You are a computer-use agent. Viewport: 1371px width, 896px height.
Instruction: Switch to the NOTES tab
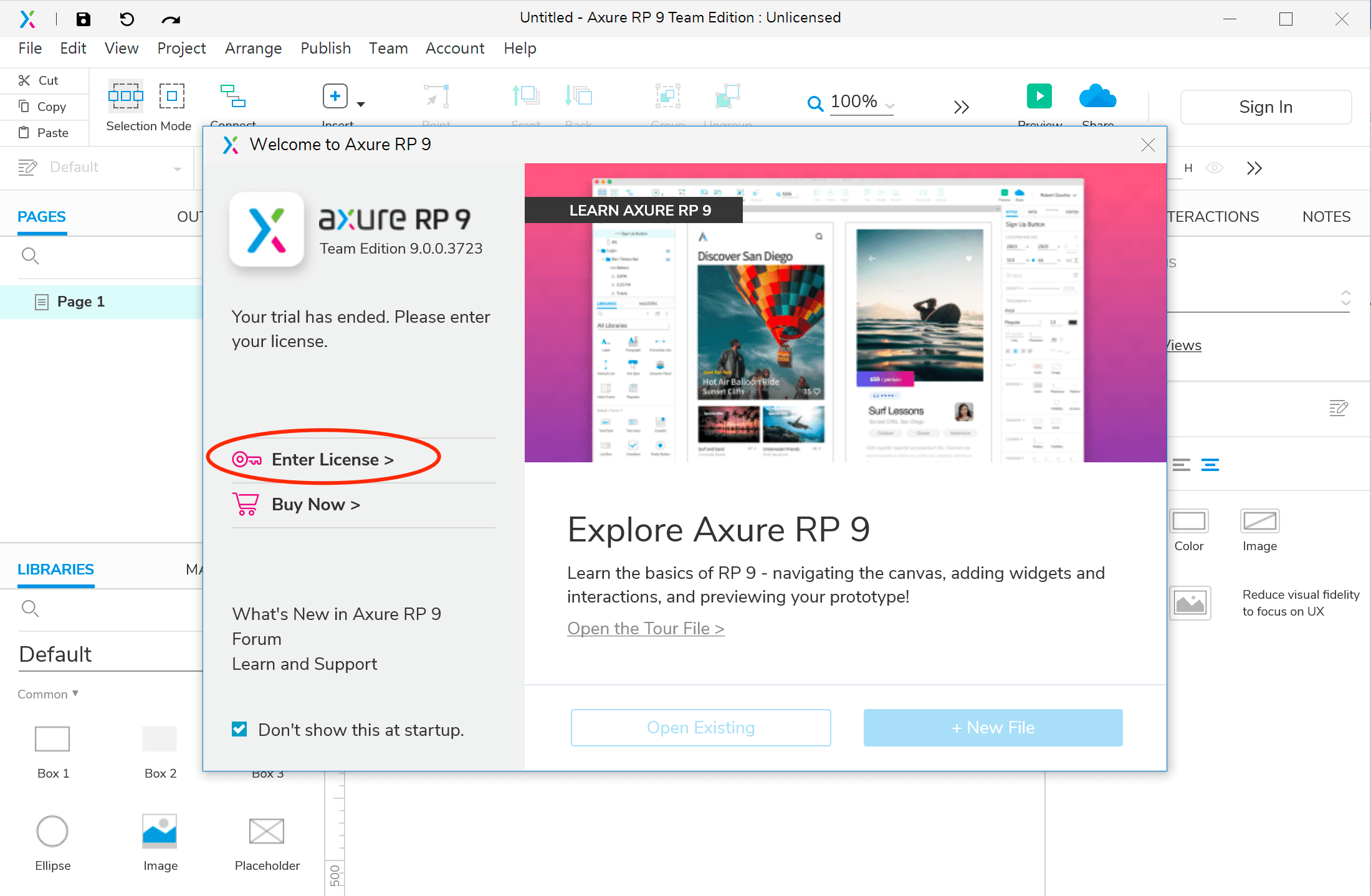1326,217
